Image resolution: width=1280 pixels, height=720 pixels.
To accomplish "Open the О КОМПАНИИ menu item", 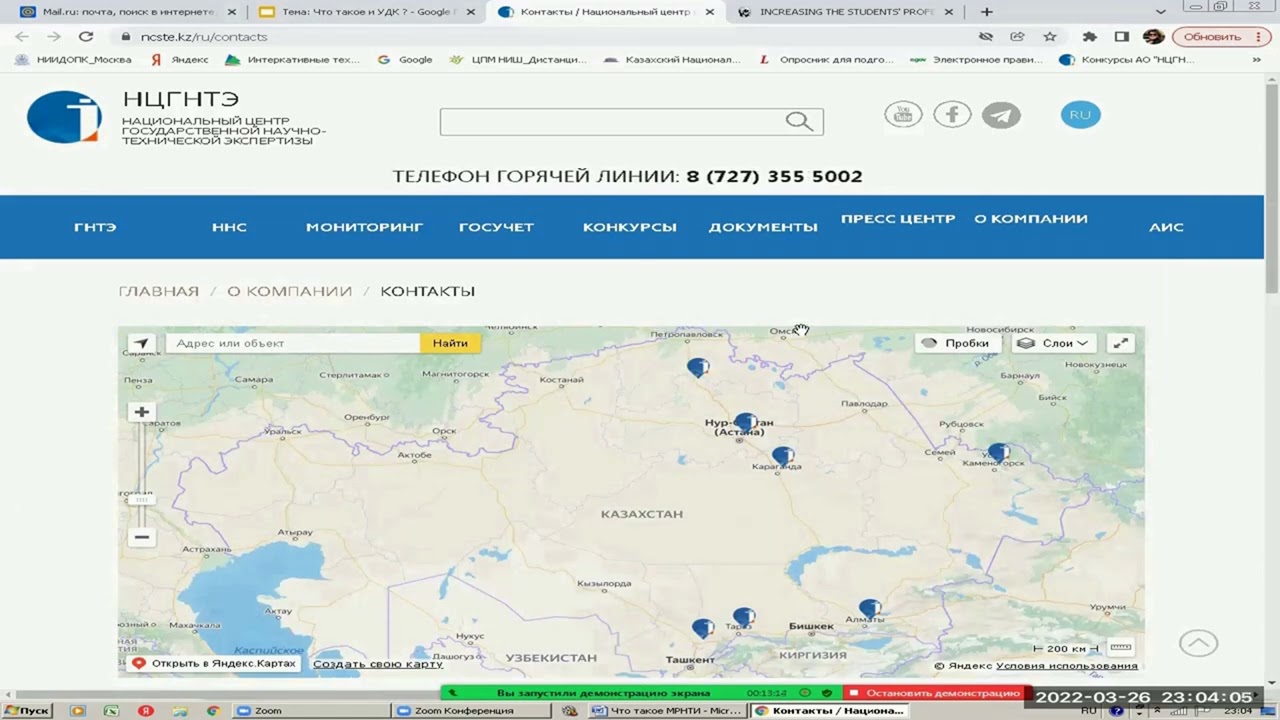I will pos(1031,218).
